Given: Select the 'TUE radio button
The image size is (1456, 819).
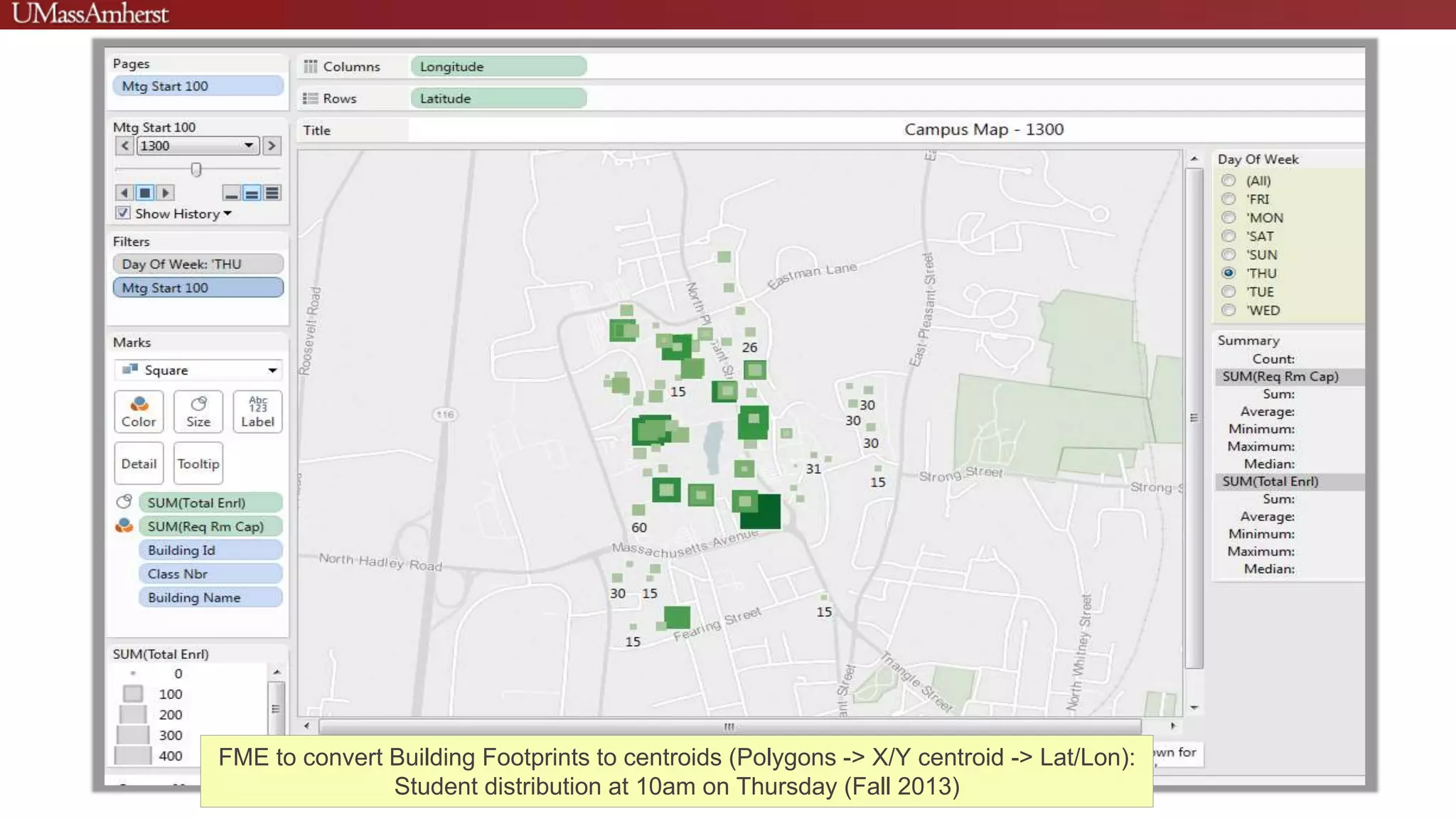Looking at the screenshot, I should [1228, 291].
